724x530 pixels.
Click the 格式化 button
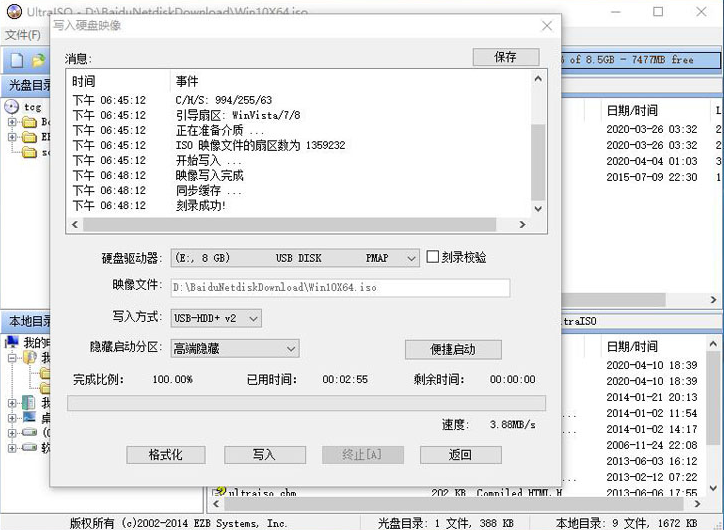pos(165,454)
